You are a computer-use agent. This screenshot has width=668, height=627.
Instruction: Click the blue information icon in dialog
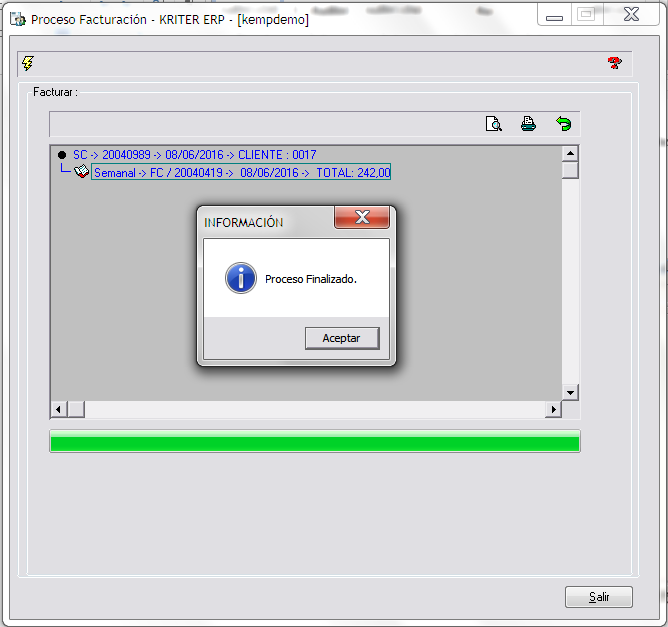click(x=241, y=278)
